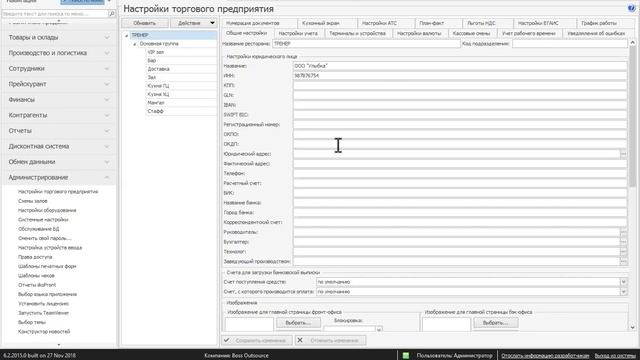Open Счет поступления средств dropdown
The height and width of the screenshot is (360, 640).
(623, 282)
